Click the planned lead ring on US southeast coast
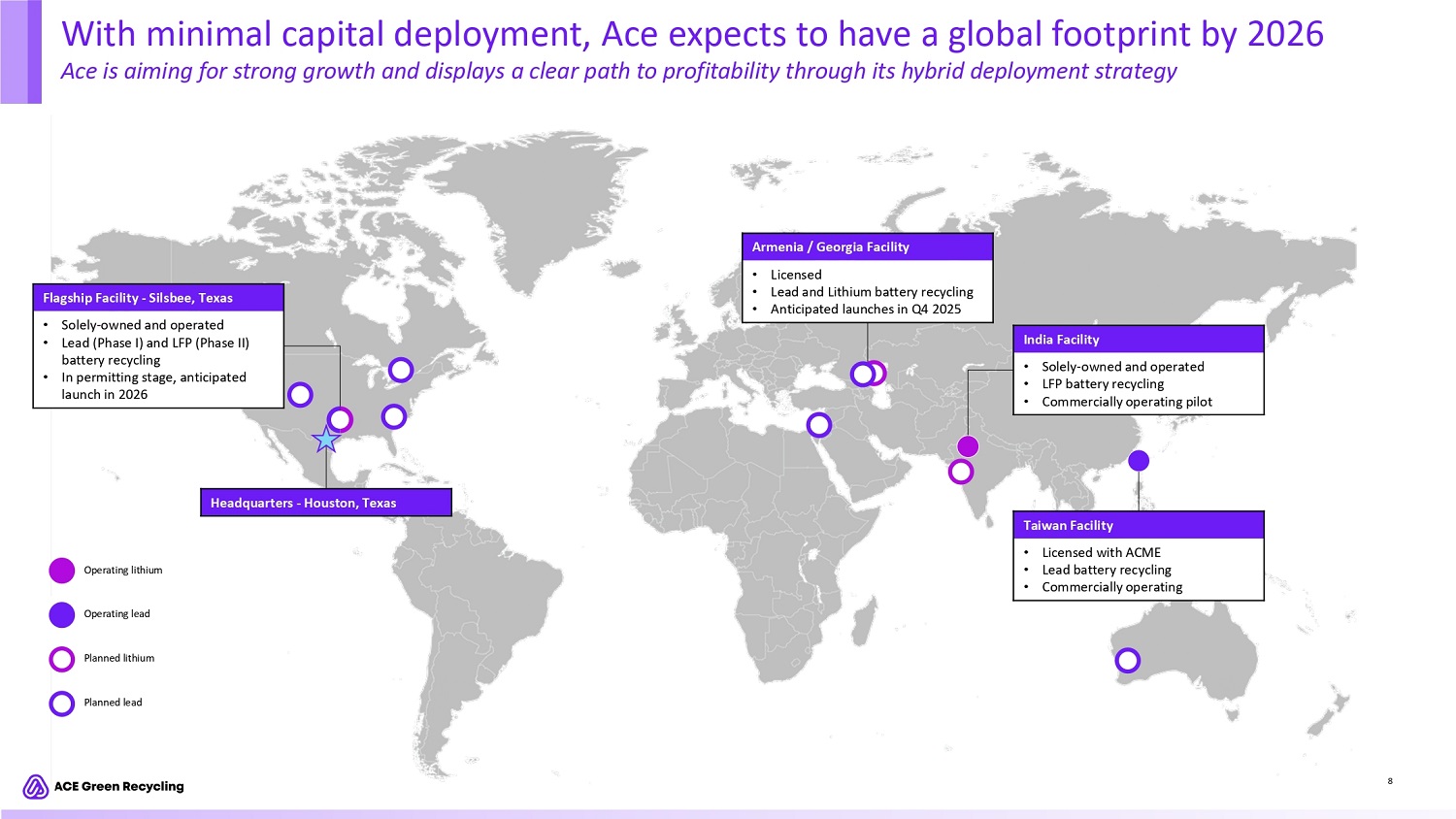The image size is (1456, 819). tap(394, 416)
